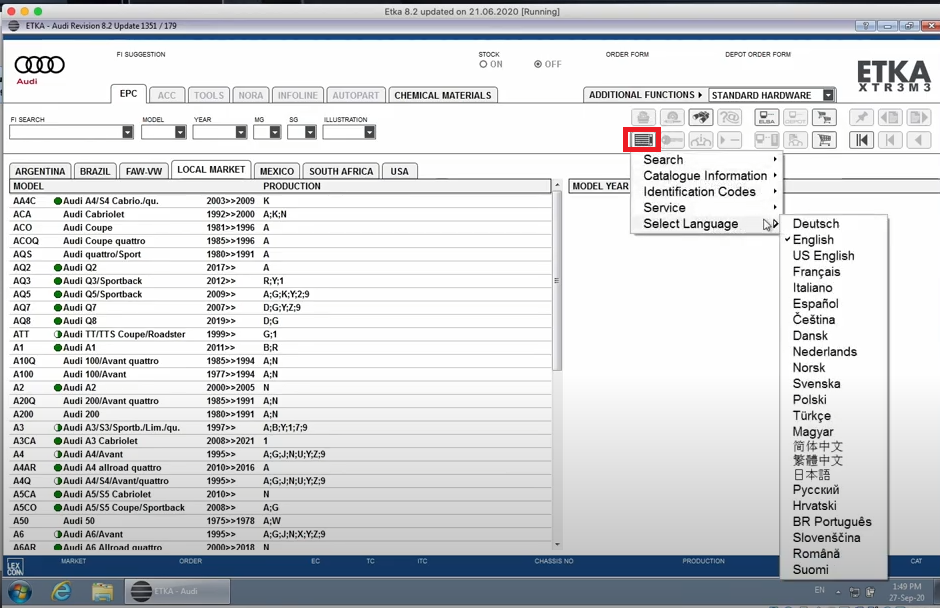This screenshot has width=940, height=608.
Task: Open the FI SEARCH dropdown
Action: click(x=127, y=132)
